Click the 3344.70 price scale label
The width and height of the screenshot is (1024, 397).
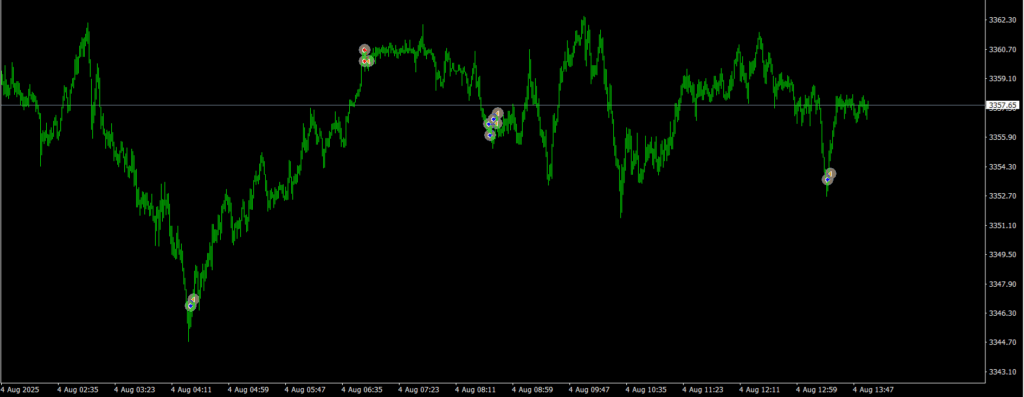pos(1001,342)
